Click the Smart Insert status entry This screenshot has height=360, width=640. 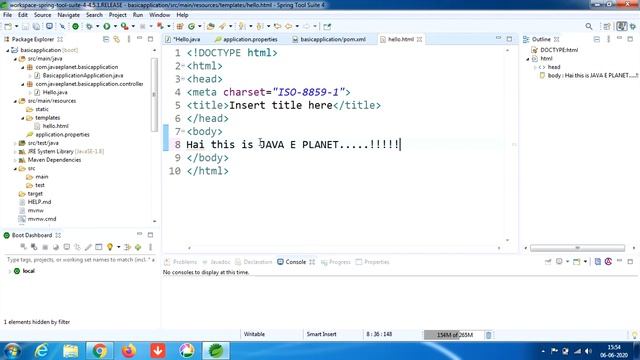322,334
